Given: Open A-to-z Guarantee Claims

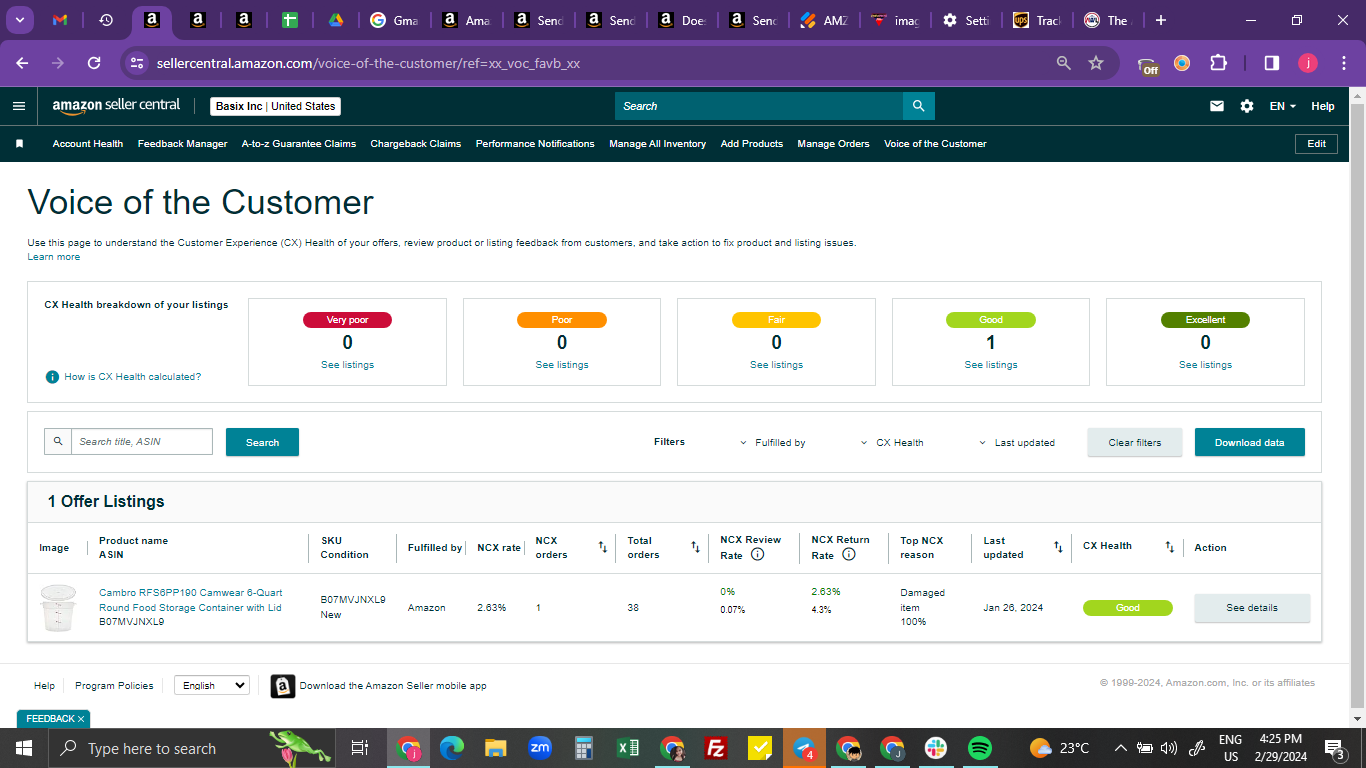Looking at the screenshot, I should point(299,144).
